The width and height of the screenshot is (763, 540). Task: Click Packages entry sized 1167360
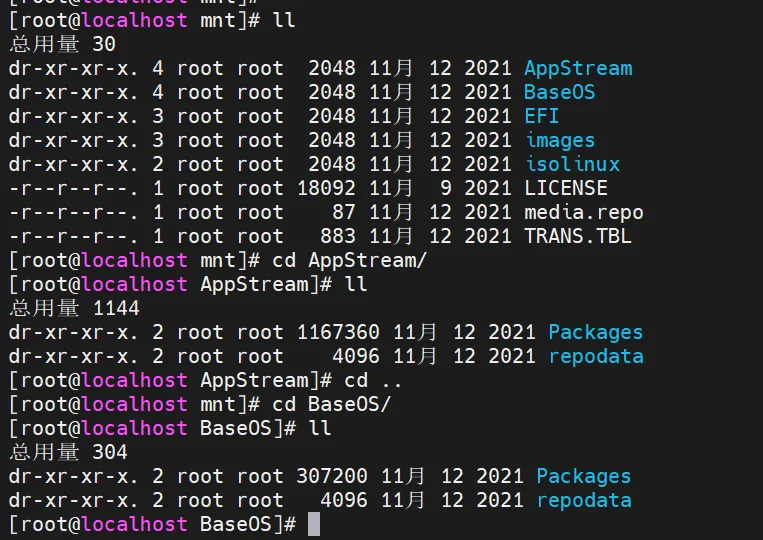(x=596, y=333)
